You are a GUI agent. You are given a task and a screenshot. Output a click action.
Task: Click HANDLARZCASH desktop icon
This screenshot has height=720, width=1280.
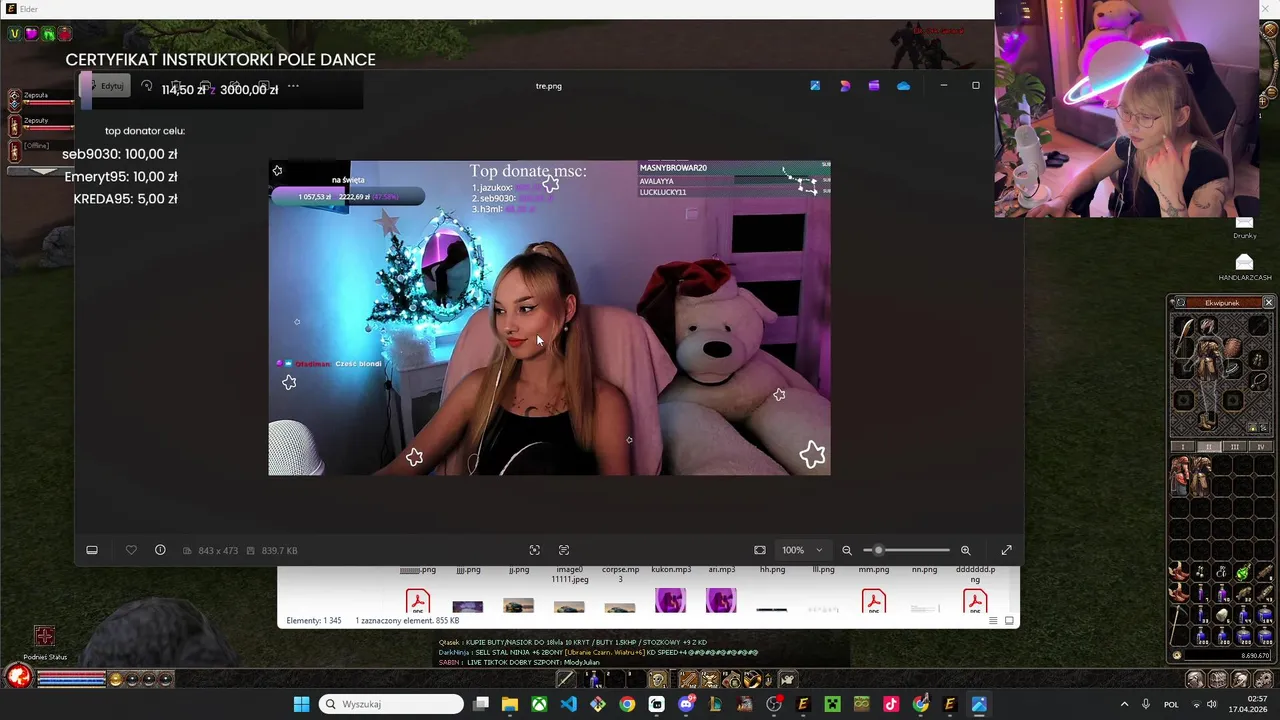click(1244, 266)
